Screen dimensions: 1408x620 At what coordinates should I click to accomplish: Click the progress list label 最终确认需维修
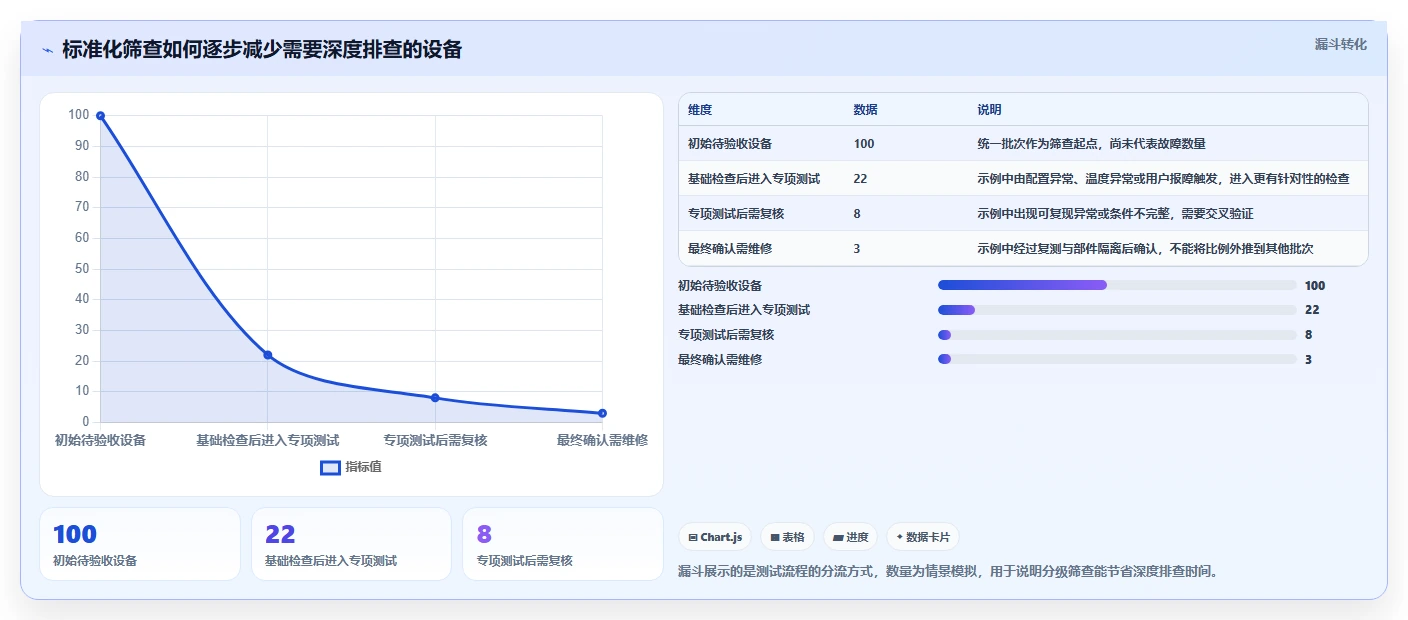[720, 359]
